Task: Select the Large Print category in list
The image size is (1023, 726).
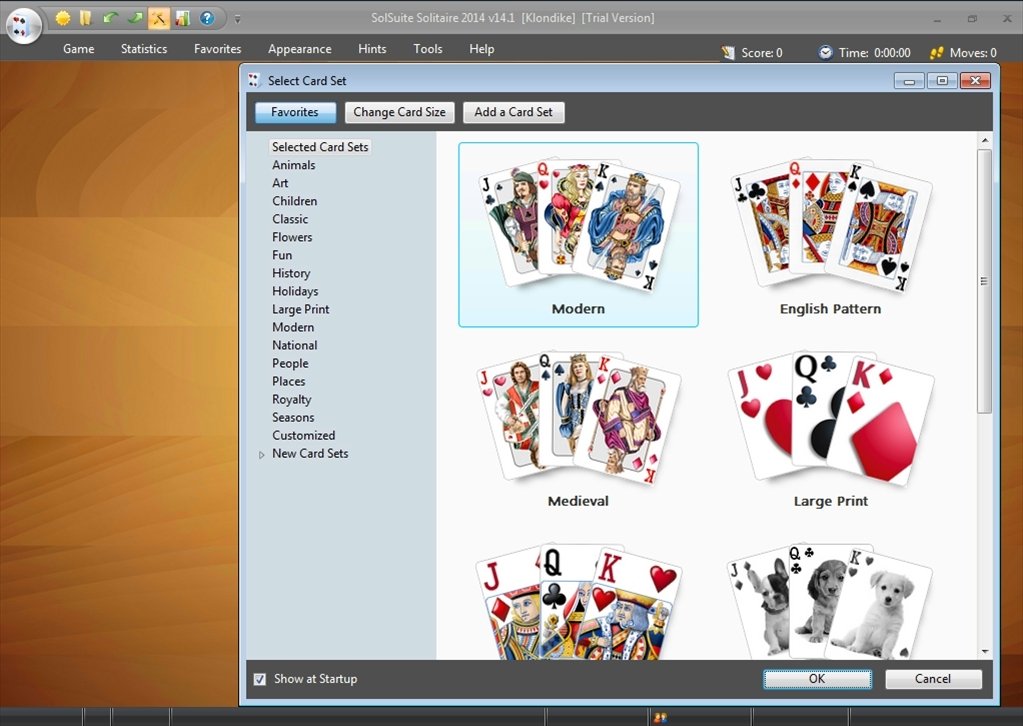Action: point(300,309)
